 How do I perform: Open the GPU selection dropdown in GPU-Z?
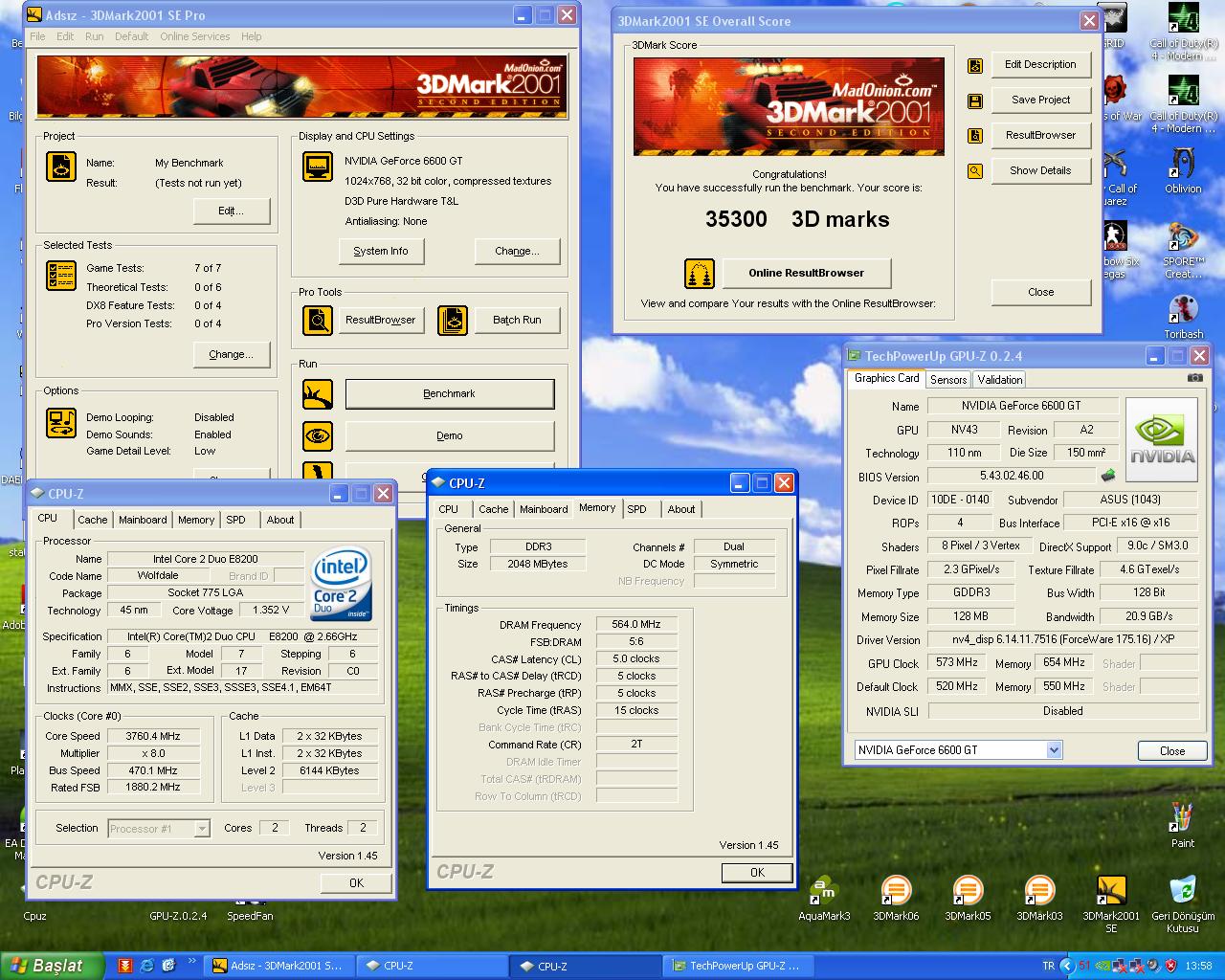(x=1054, y=750)
